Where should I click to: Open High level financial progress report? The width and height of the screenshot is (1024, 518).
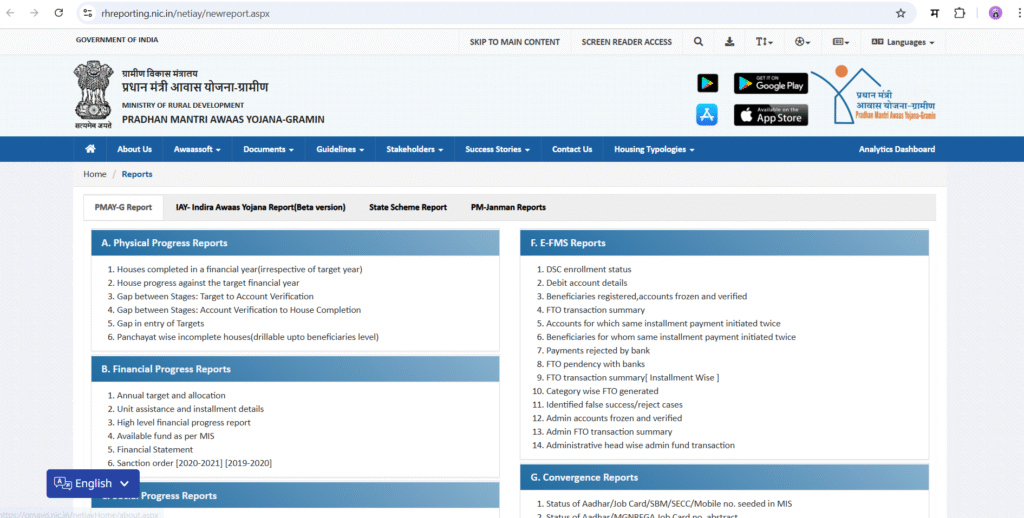[184, 423]
